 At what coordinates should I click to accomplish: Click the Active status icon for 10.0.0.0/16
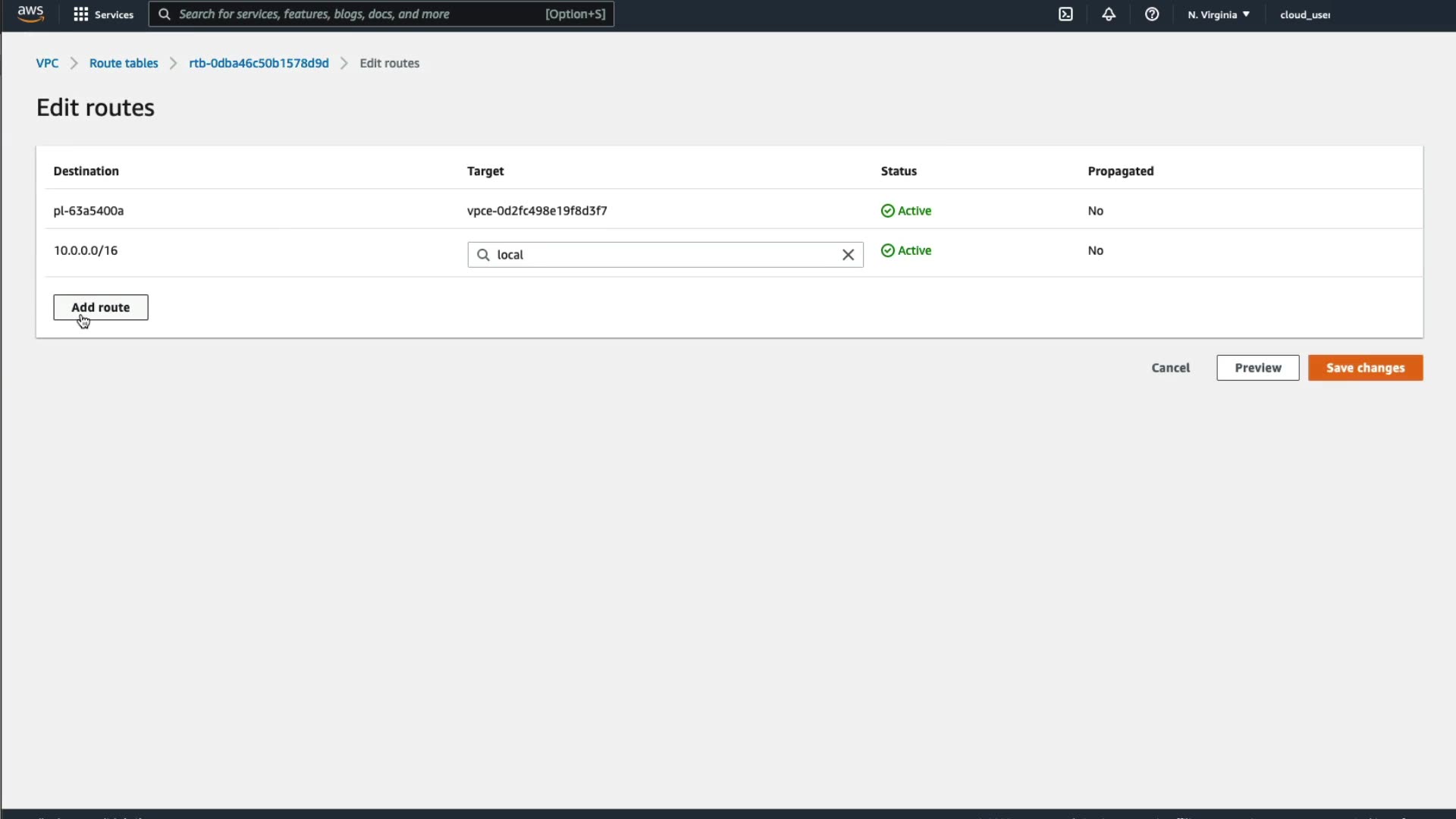(x=887, y=250)
